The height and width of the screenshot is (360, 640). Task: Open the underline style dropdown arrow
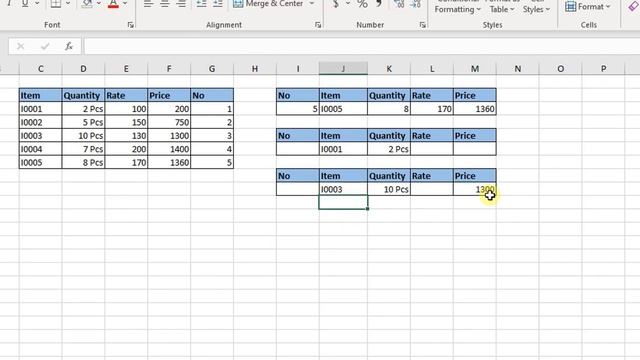37,4
